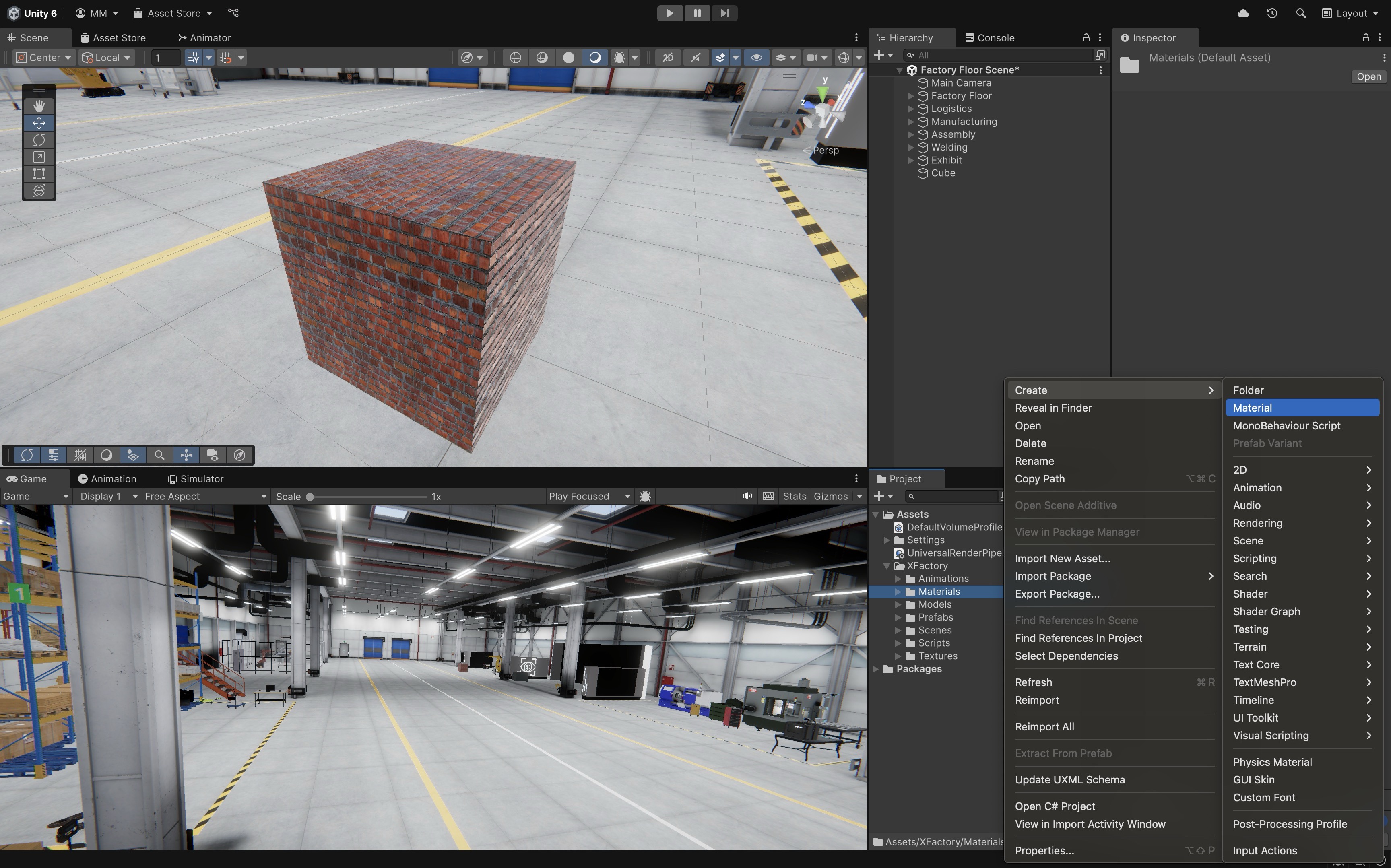Screen dimensions: 1391x868
Task: Expand the Logistics object in Hierarchy
Action: [x=910, y=109]
